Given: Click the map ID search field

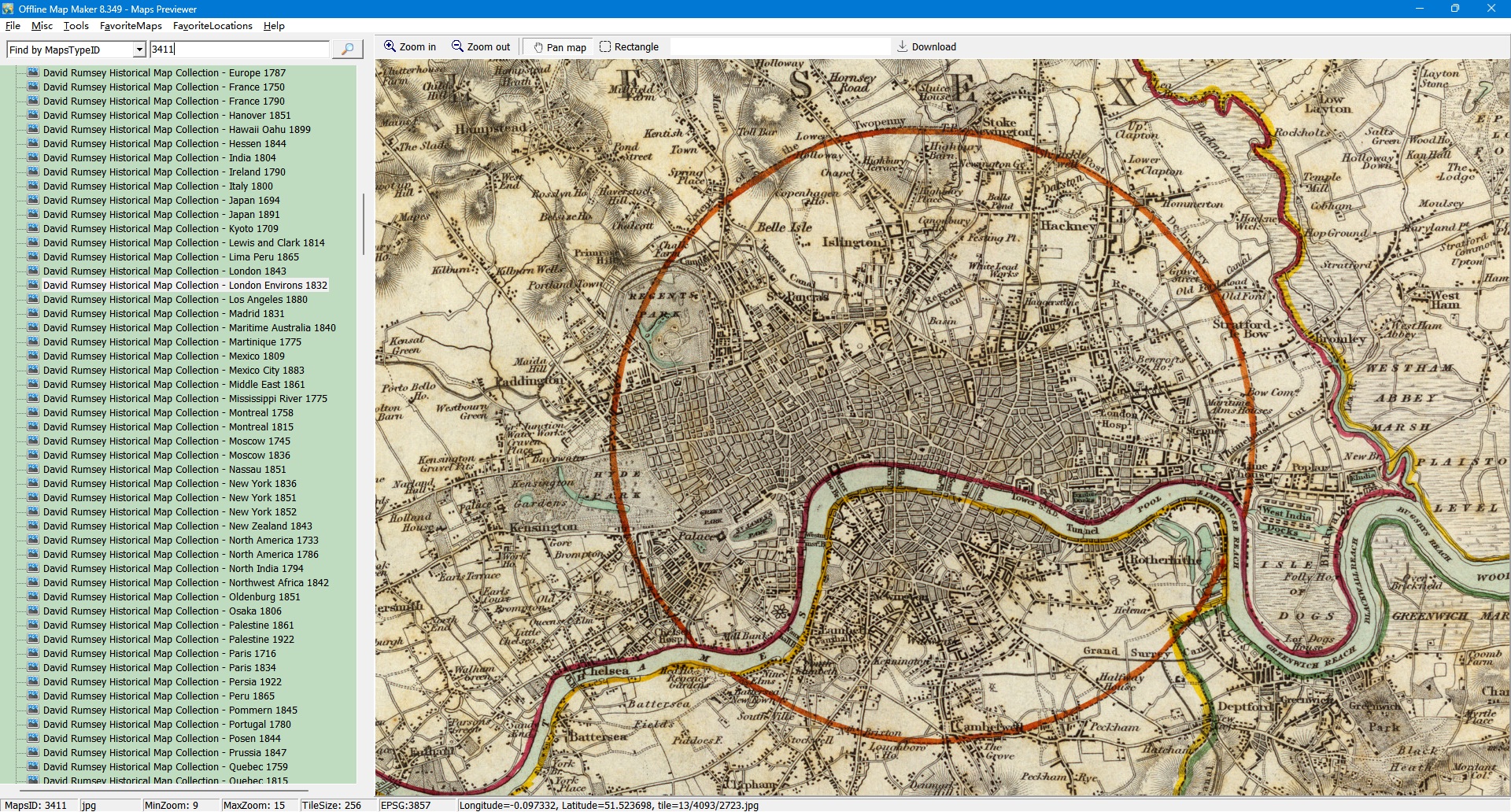Looking at the screenshot, I should [238, 50].
